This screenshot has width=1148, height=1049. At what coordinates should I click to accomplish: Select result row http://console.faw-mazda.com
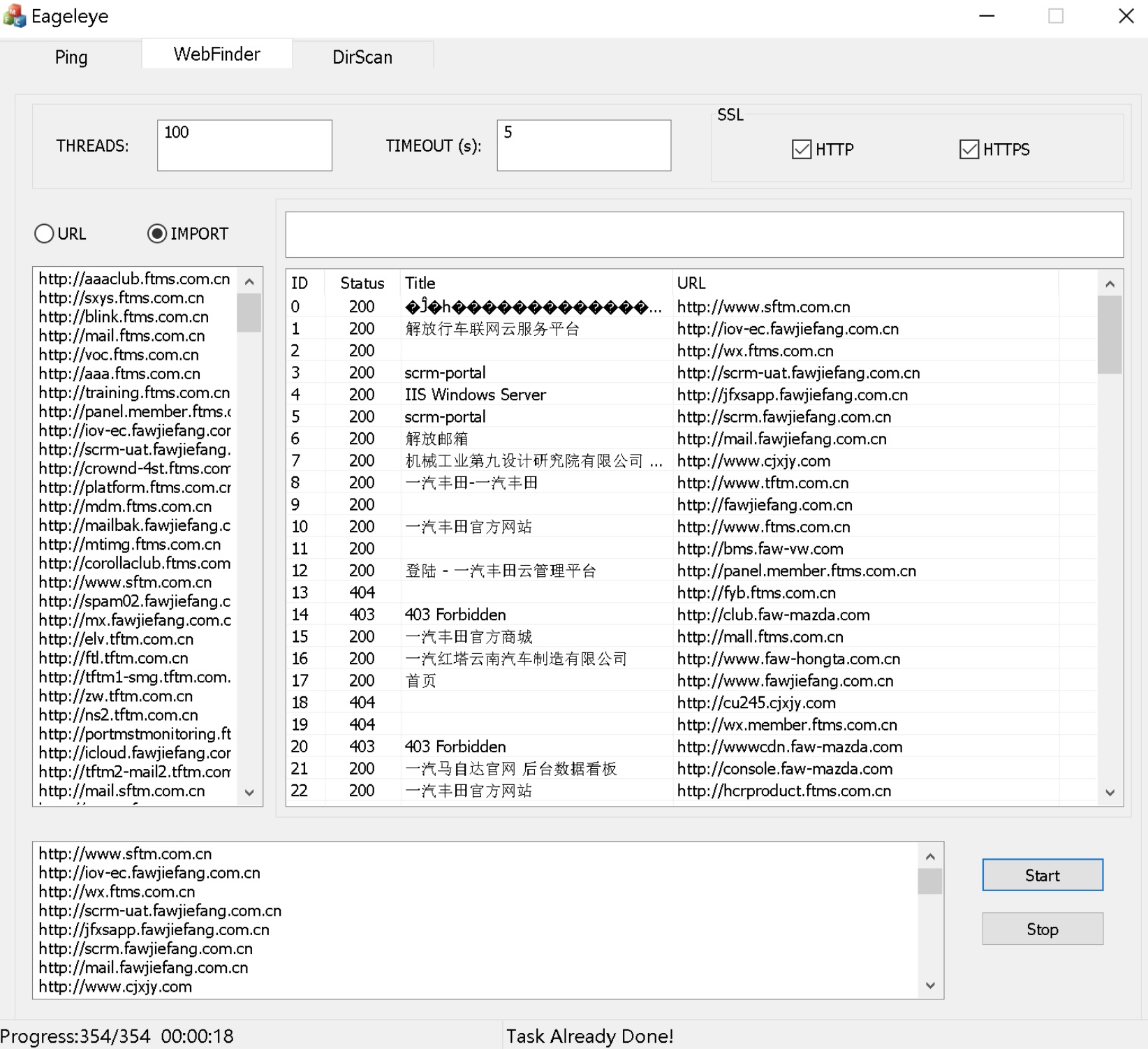pyautogui.click(x=691, y=769)
